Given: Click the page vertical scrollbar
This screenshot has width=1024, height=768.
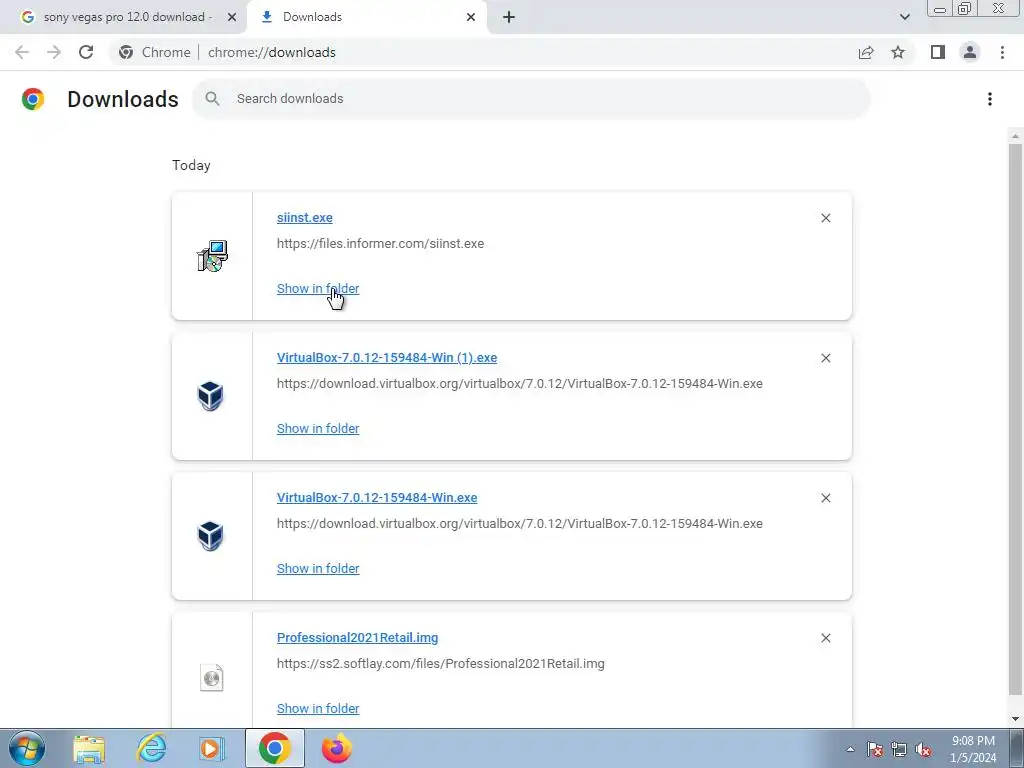Looking at the screenshot, I should (x=1015, y=418).
